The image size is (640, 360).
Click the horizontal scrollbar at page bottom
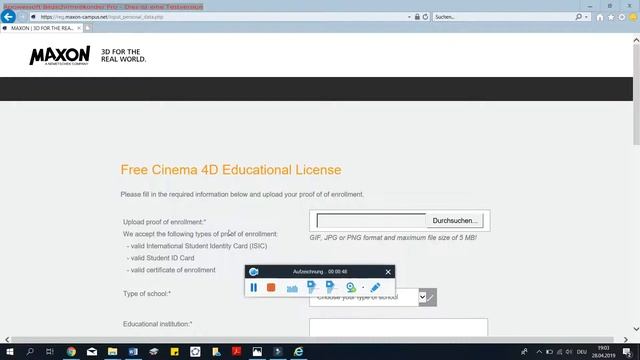[x=312, y=340]
